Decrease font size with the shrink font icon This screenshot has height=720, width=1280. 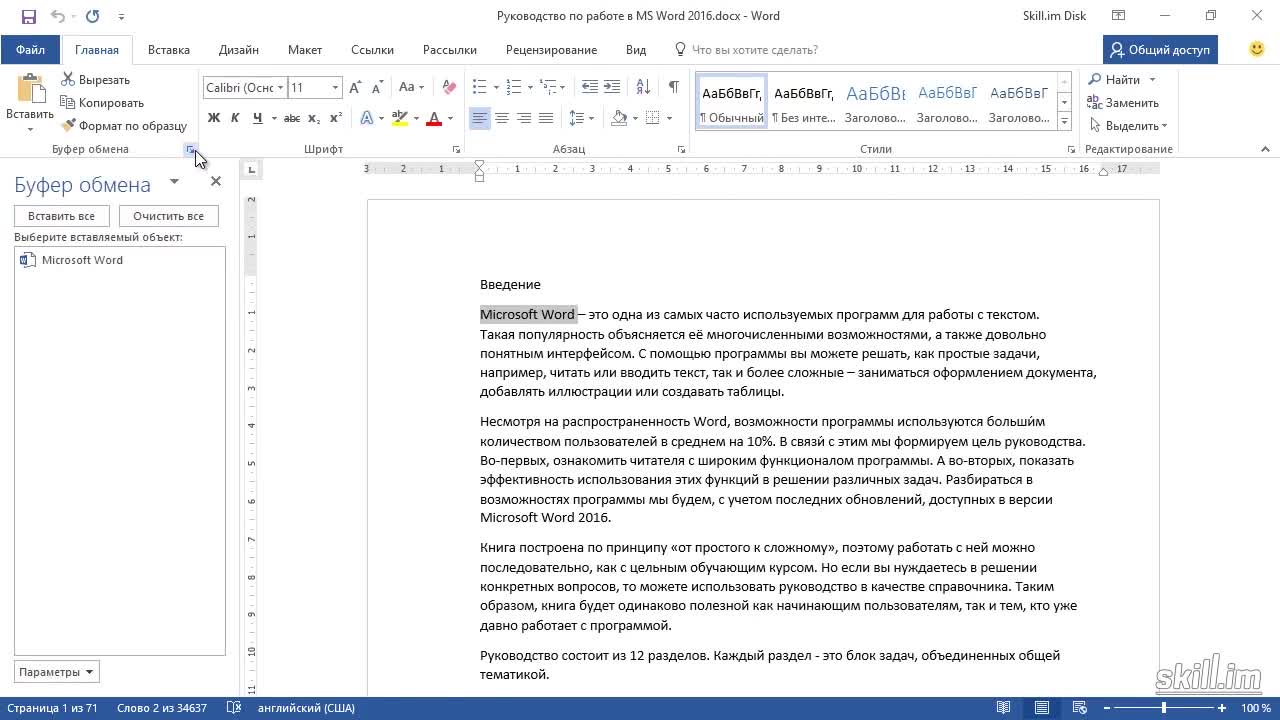pyautogui.click(x=377, y=88)
